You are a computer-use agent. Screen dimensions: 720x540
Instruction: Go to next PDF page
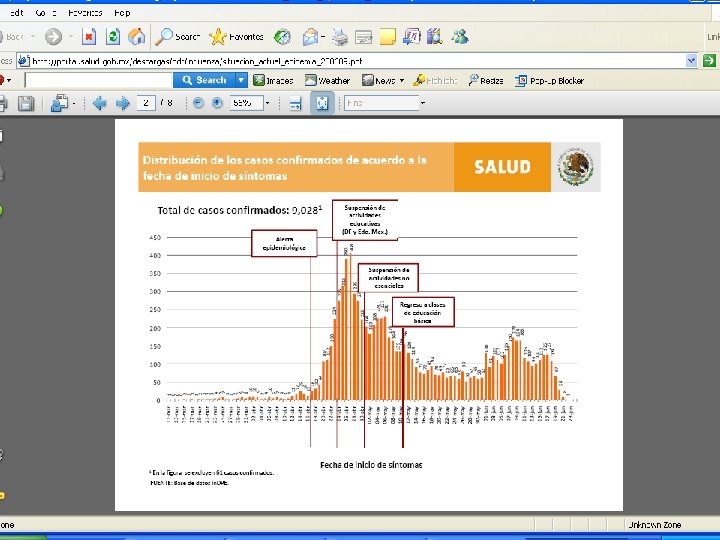tap(123, 103)
